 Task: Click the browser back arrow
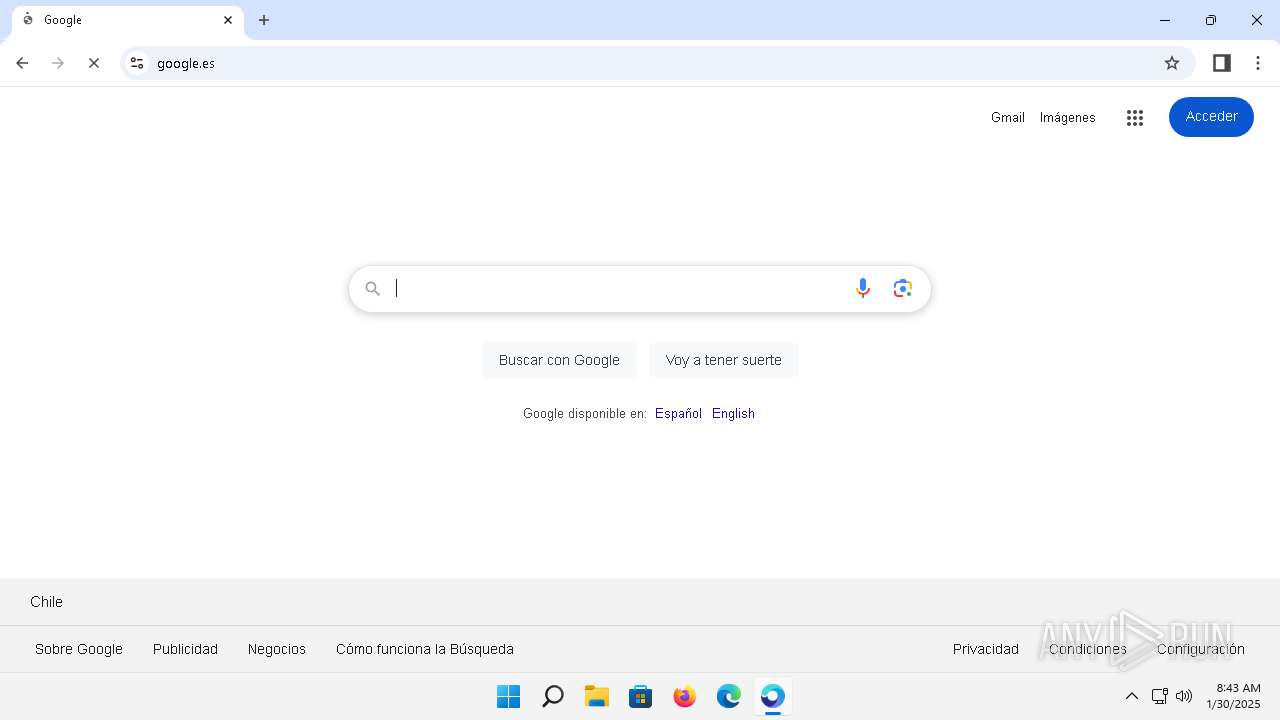[22, 63]
